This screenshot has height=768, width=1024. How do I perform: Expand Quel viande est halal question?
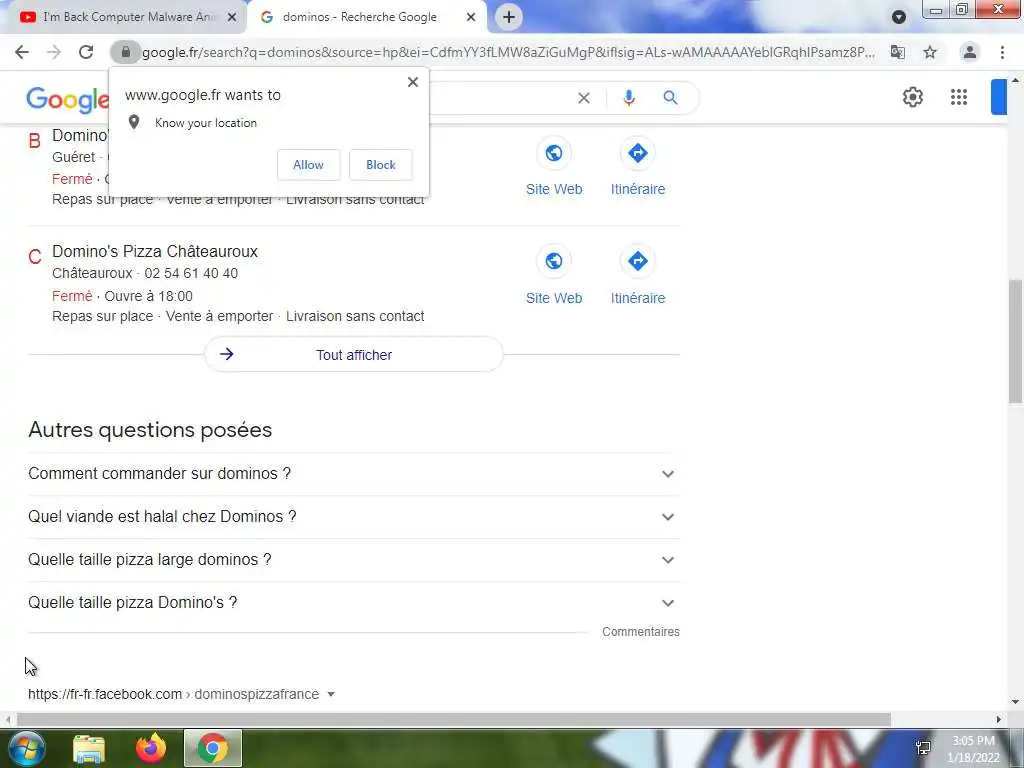[x=354, y=517]
